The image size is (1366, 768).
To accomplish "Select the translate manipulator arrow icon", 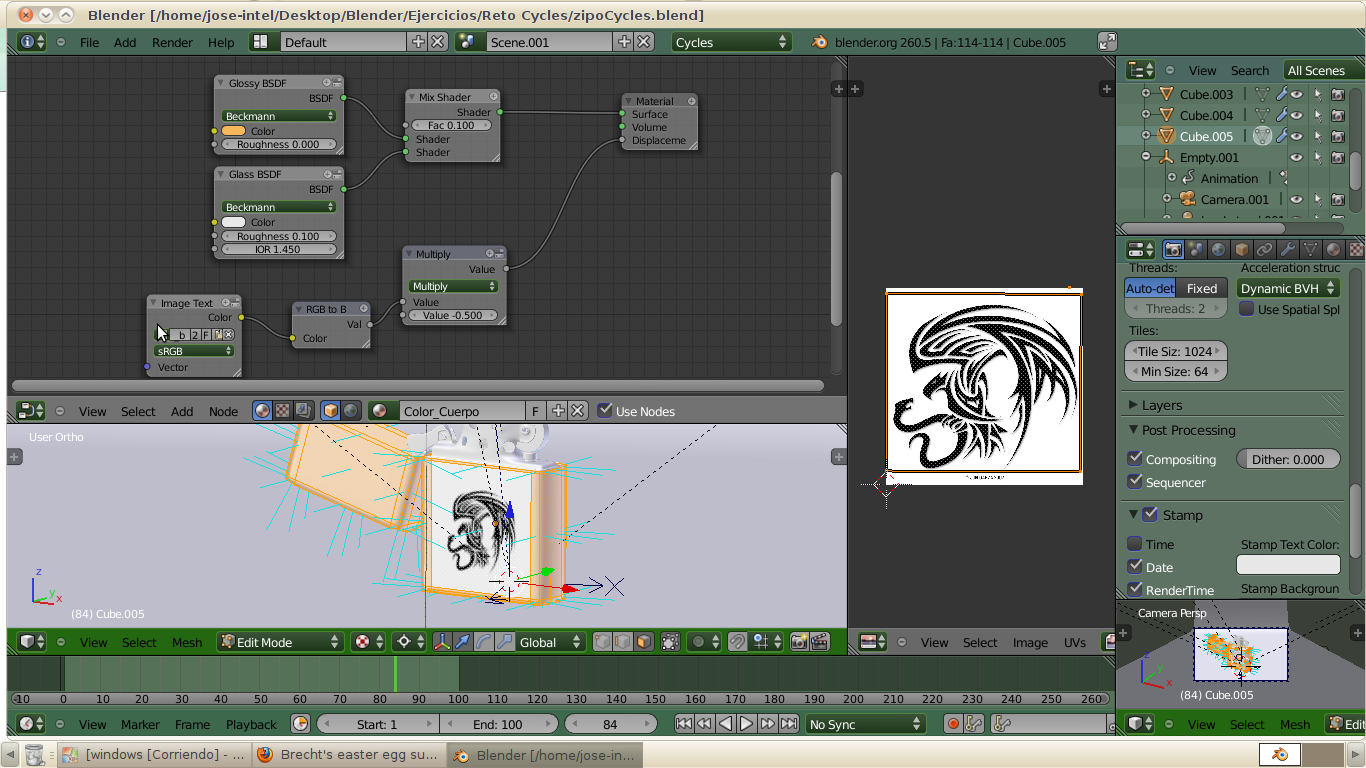I will click(463, 642).
